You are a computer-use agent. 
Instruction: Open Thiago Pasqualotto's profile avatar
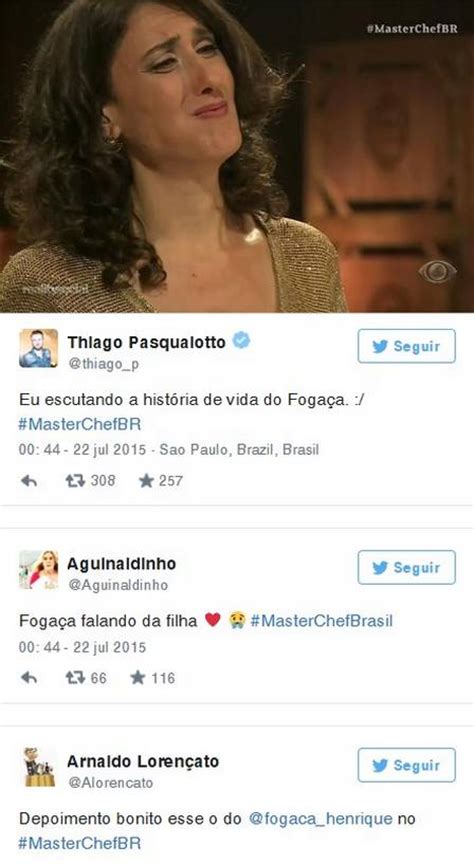coord(39,348)
